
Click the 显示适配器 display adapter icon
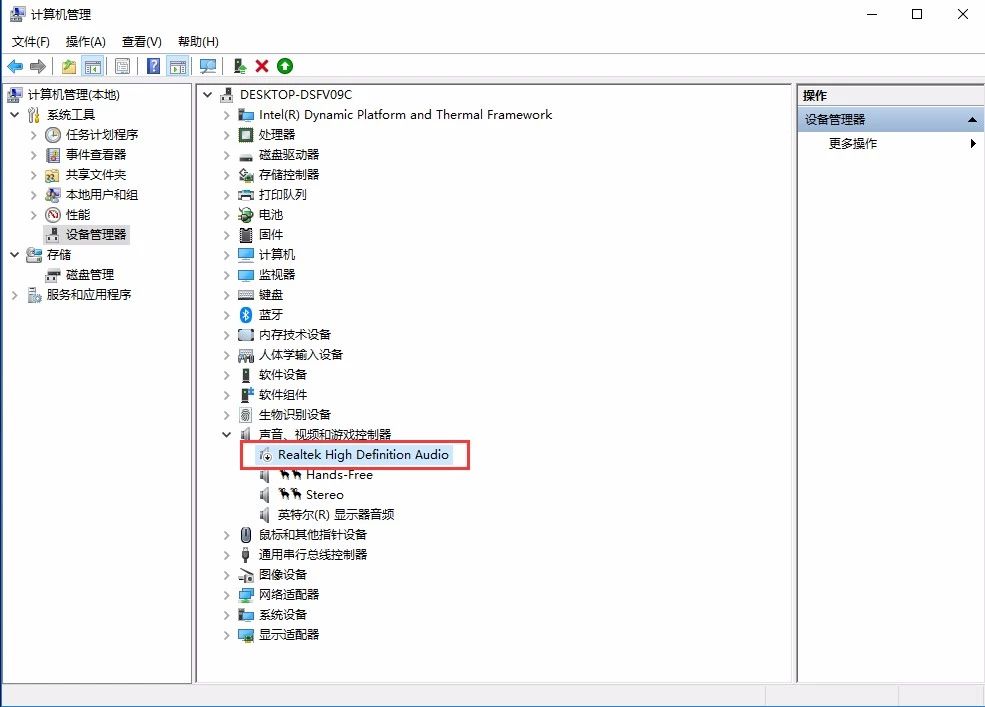point(246,635)
